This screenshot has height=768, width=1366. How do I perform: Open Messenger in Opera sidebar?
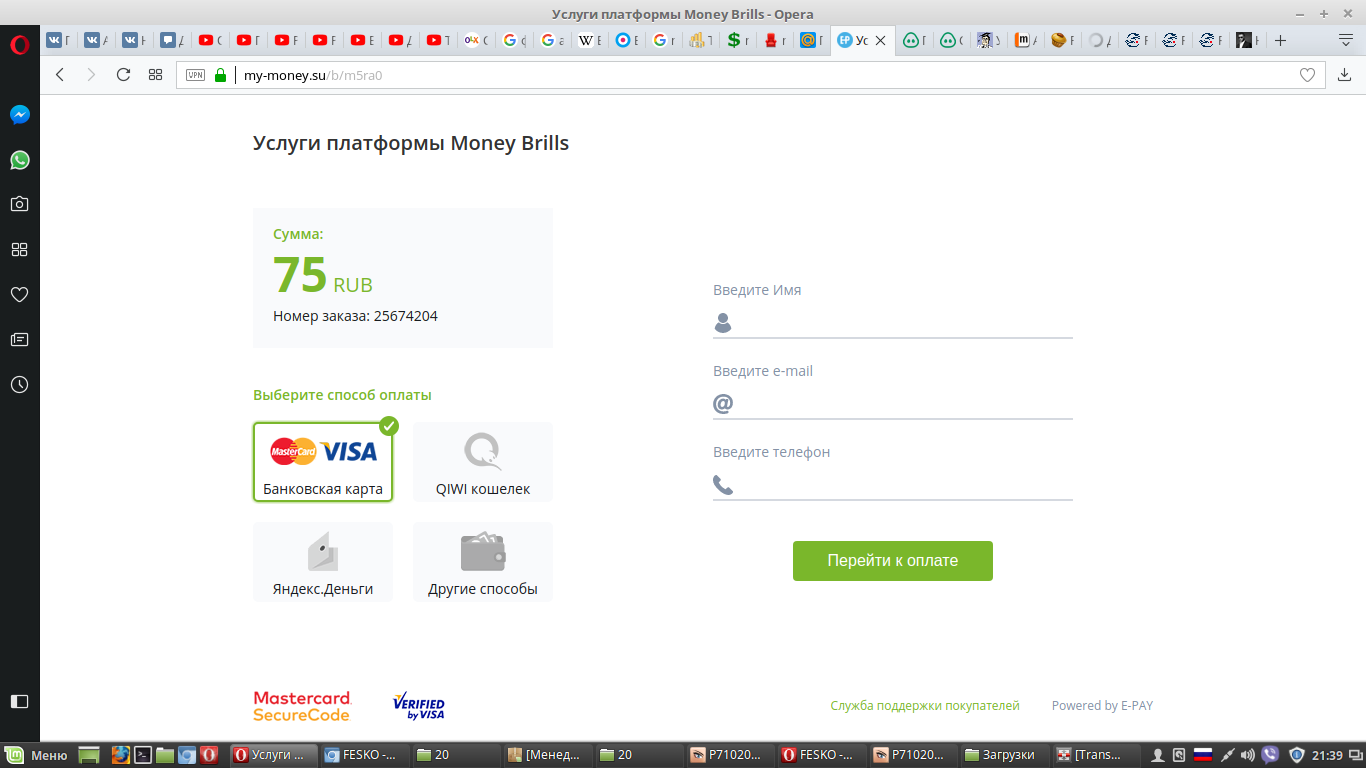[x=19, y=115]
